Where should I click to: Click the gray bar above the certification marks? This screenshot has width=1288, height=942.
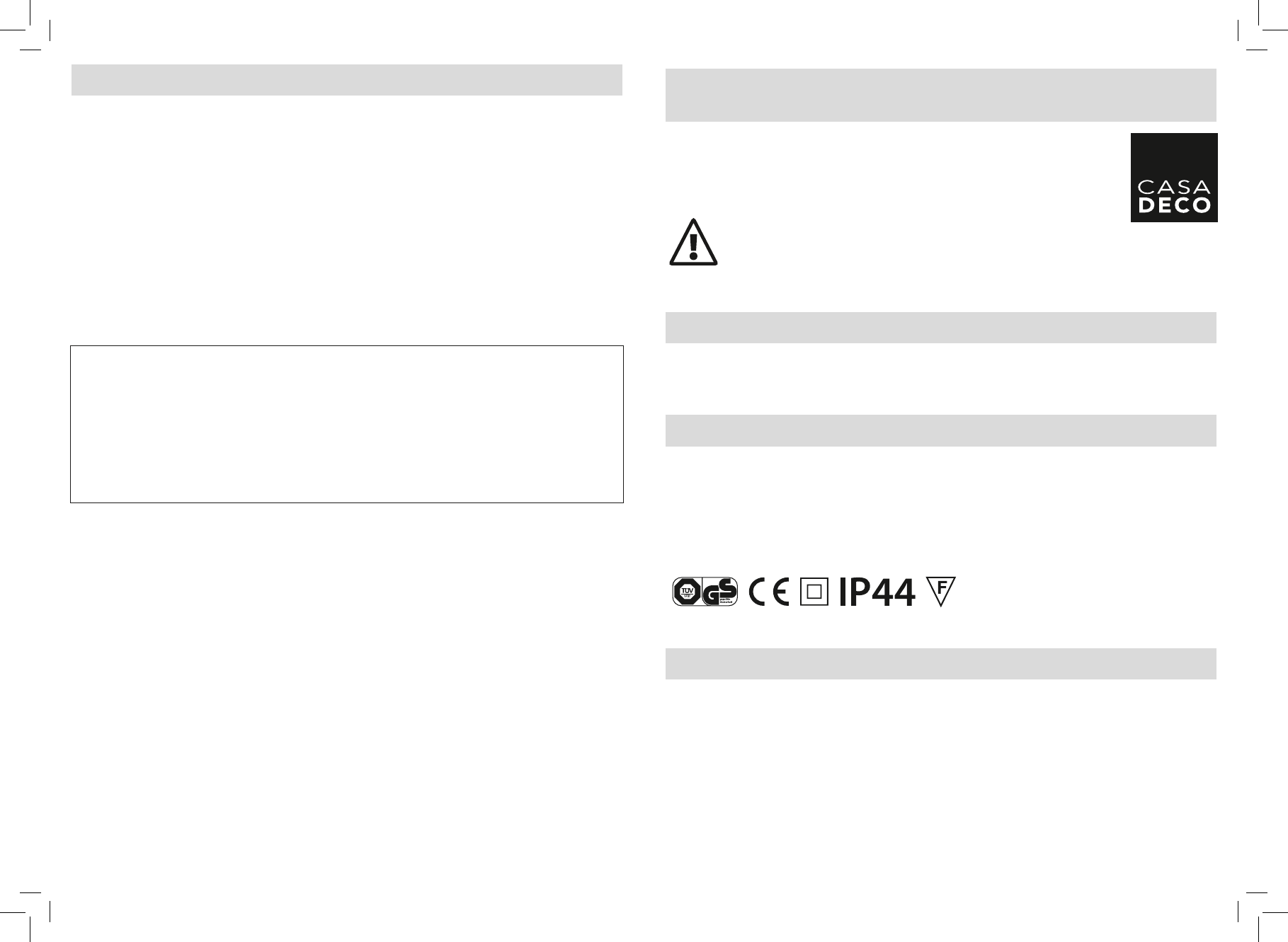point(941,430)
